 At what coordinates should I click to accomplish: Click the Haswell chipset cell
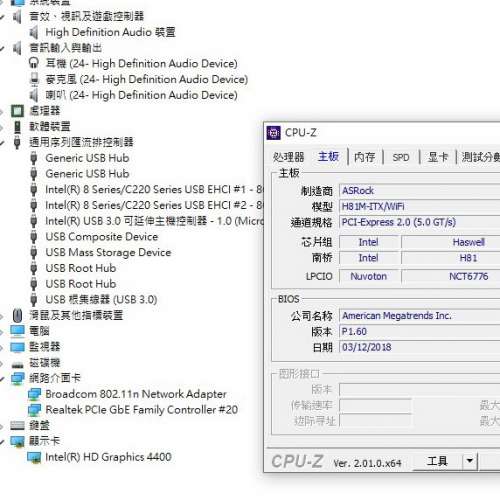click(x=451, y=242)
